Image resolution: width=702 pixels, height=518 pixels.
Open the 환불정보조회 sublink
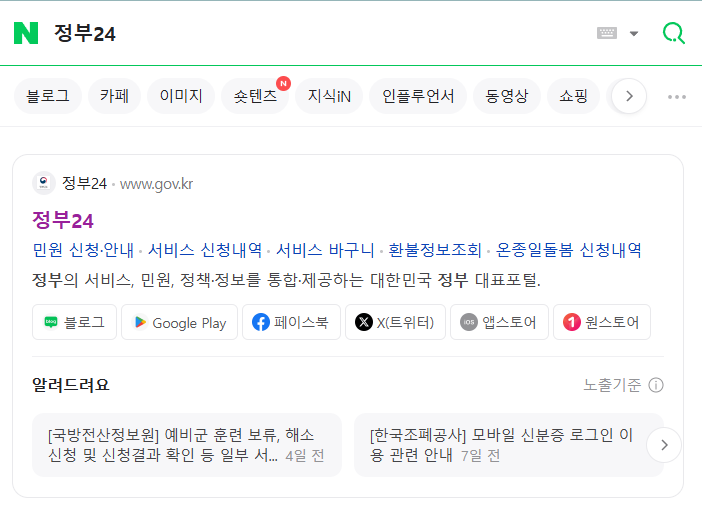tap(435, 250)
